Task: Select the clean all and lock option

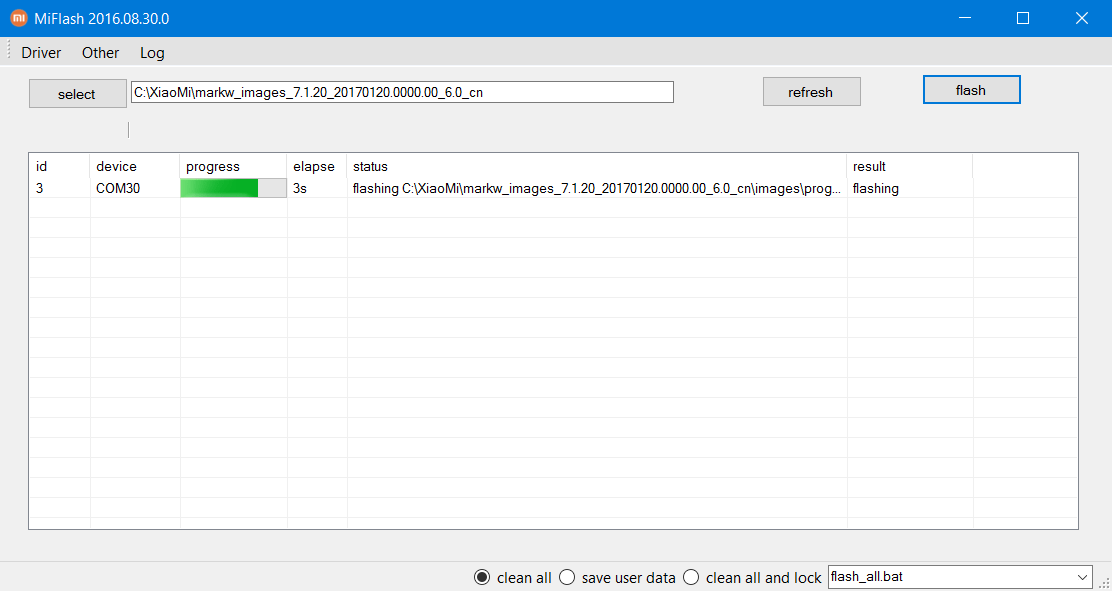Action: [752, 578]
